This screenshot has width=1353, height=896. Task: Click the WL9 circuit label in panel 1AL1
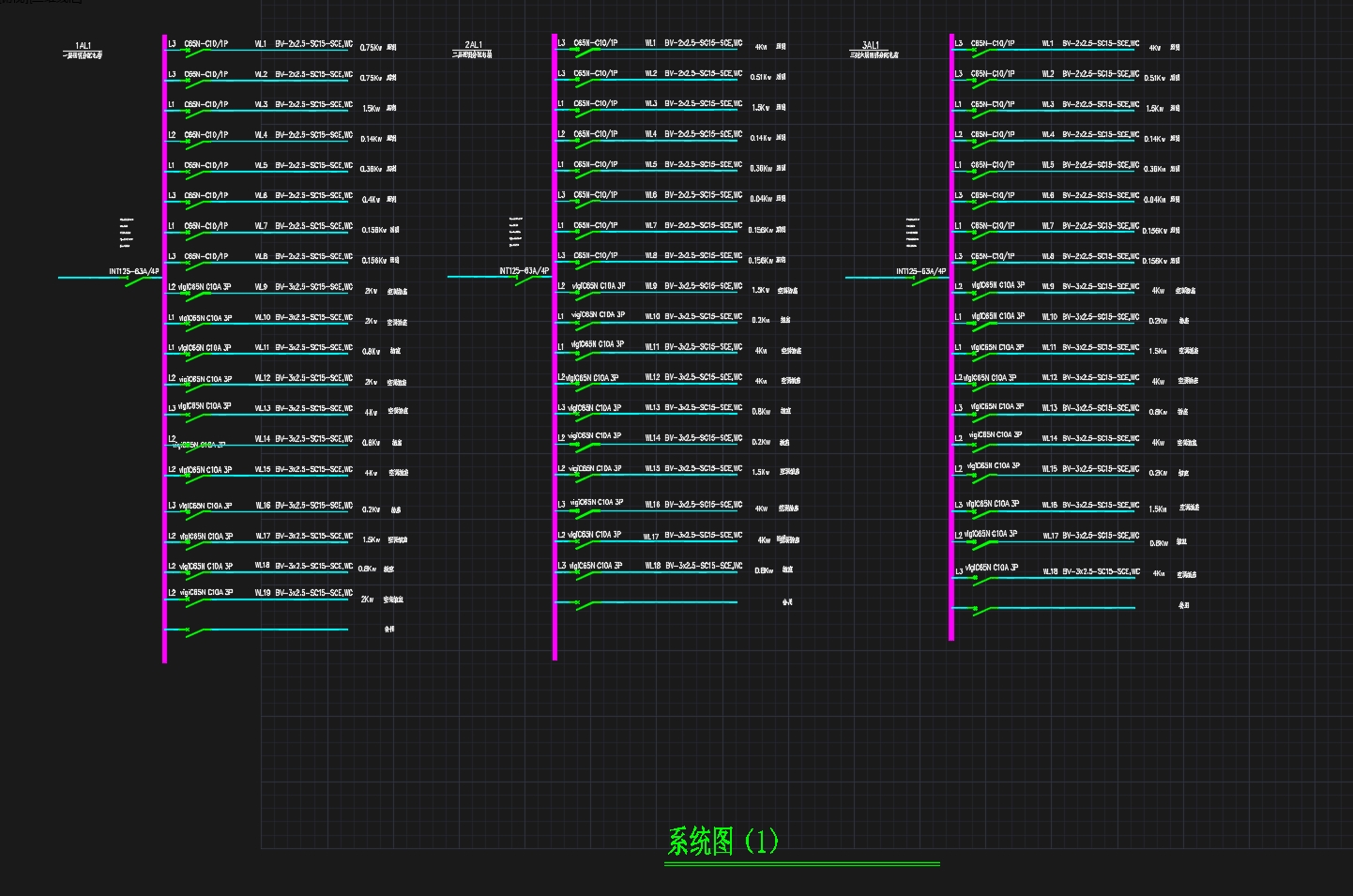pos(261,287)
